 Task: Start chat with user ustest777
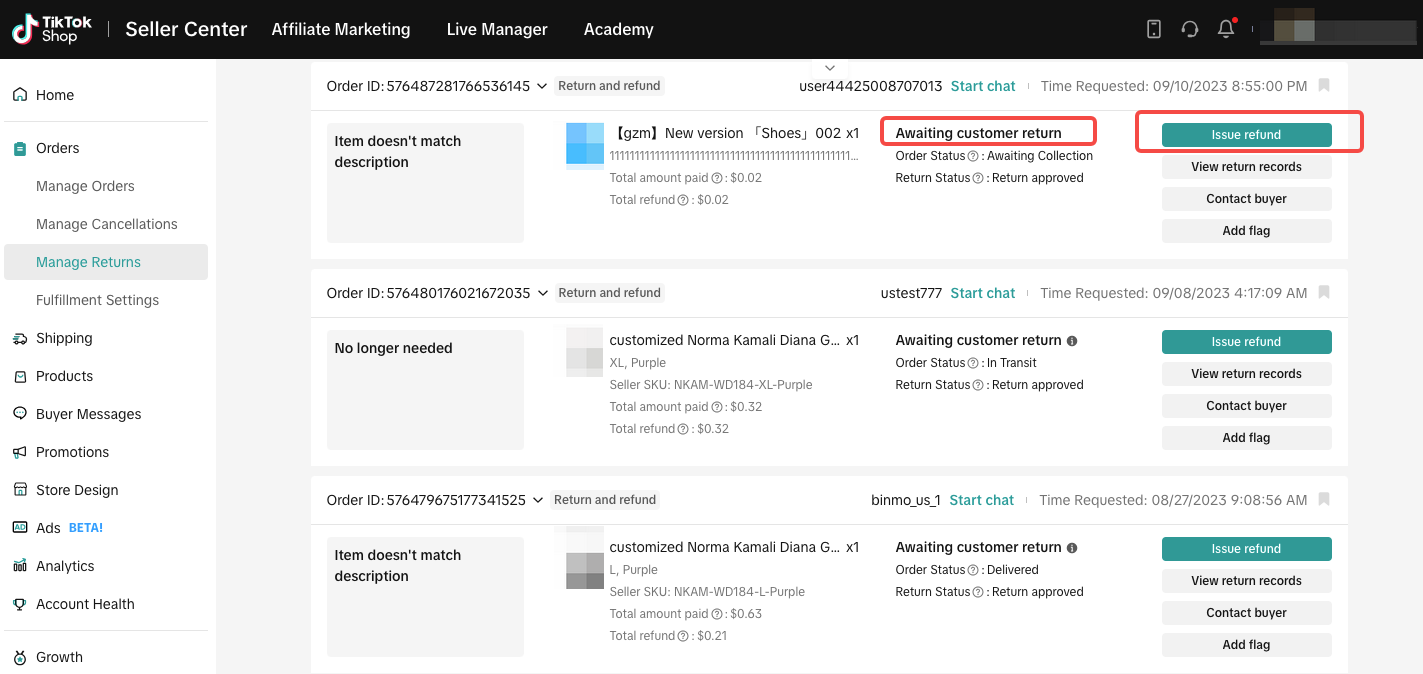pos(983,293)
